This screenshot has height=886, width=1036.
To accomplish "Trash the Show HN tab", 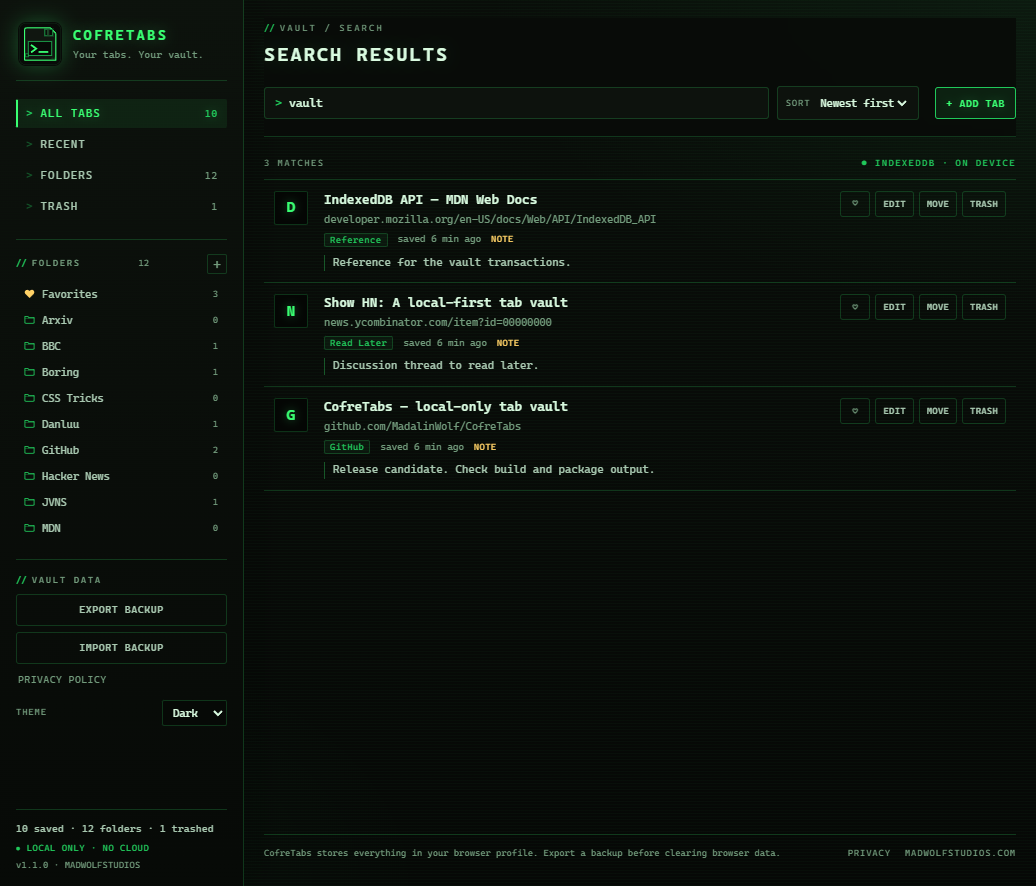I will click(x=984, y=307).
